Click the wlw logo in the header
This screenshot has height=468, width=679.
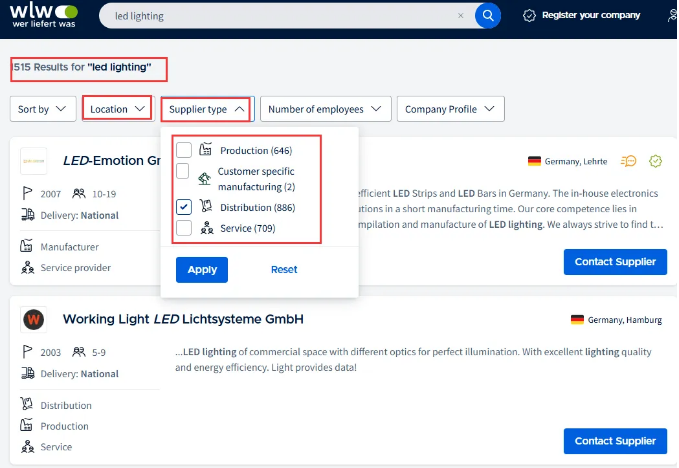[x=42, y=16]
